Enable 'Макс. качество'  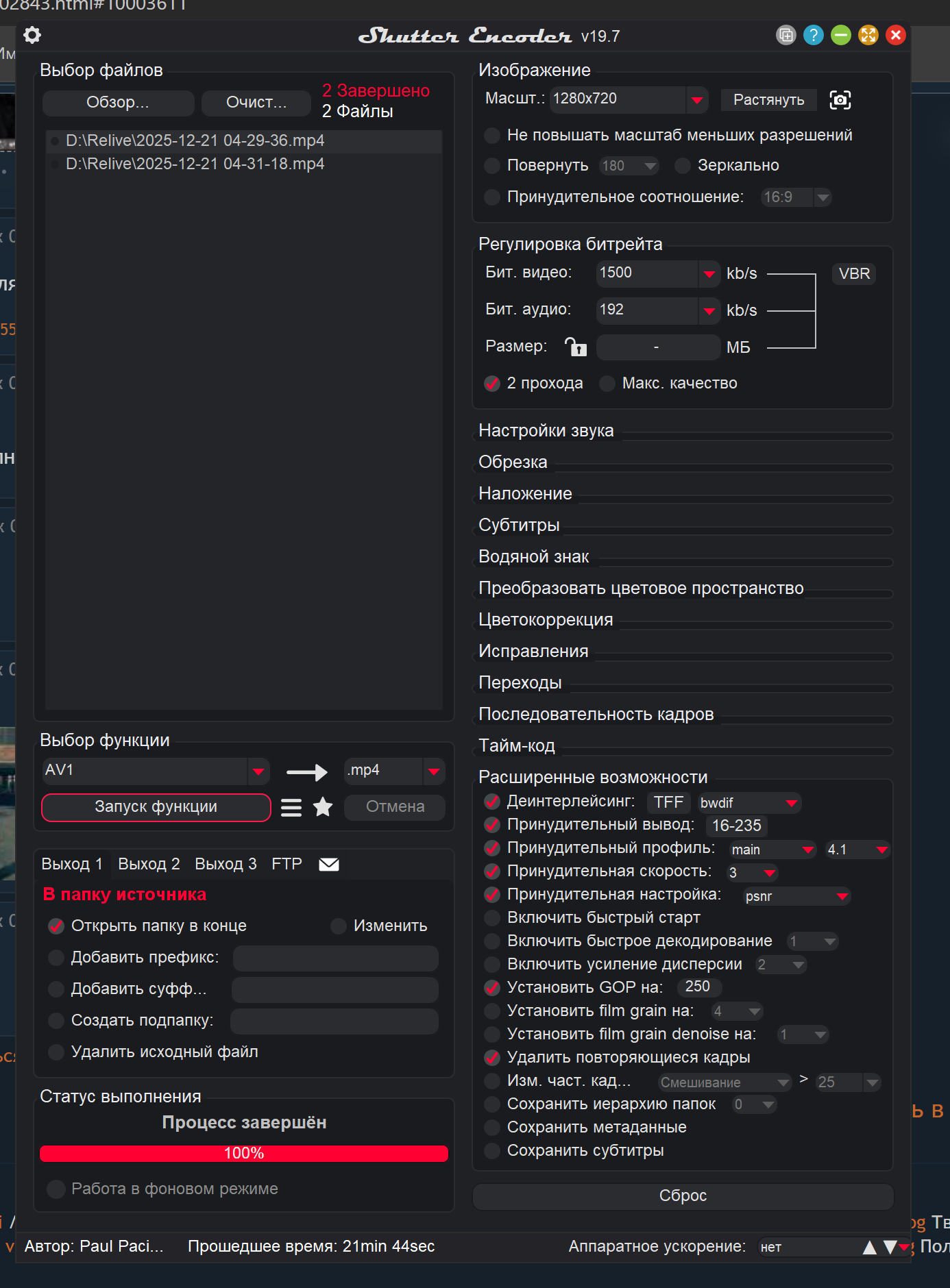(607, 384)
